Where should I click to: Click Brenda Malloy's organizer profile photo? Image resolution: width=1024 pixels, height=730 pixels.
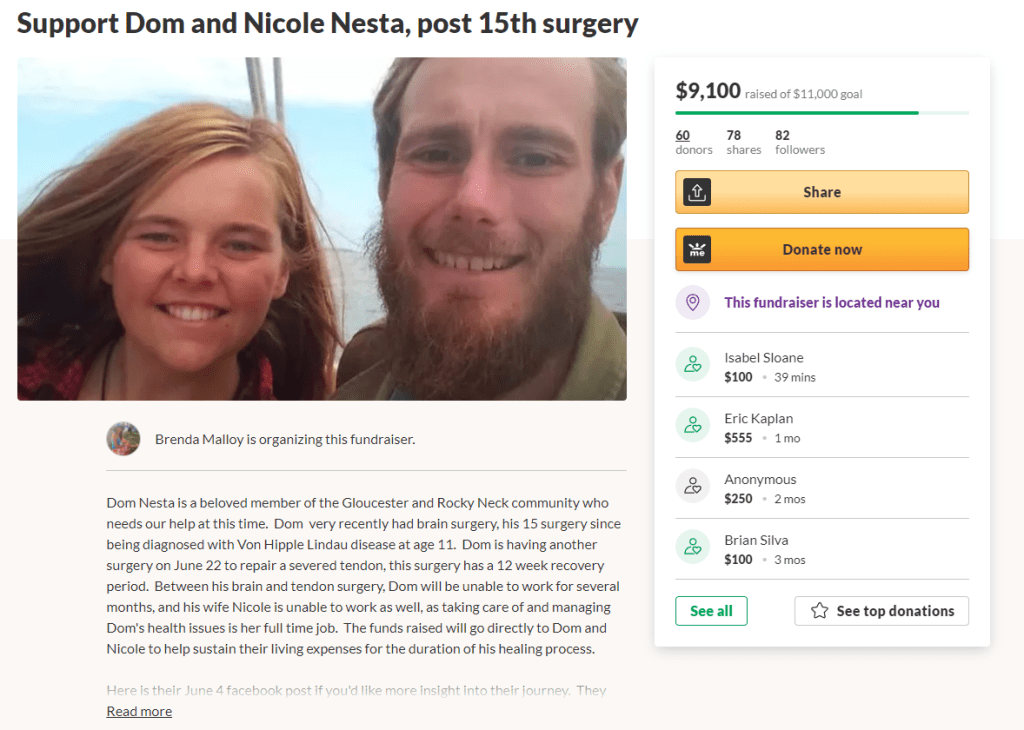point(123,439)
